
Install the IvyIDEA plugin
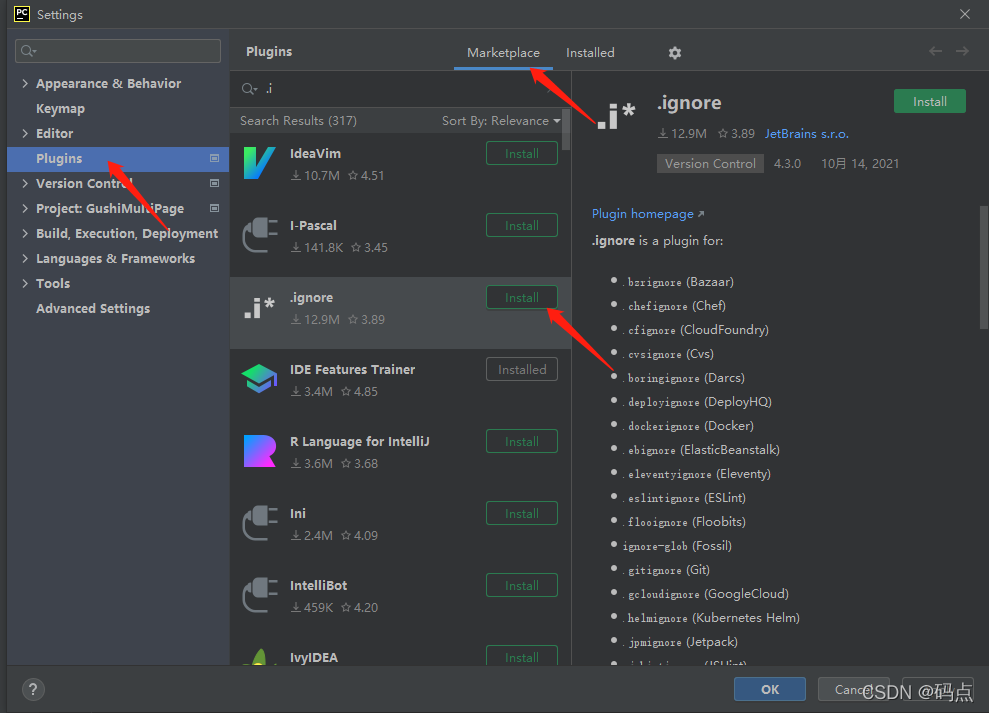pos(522,656)
